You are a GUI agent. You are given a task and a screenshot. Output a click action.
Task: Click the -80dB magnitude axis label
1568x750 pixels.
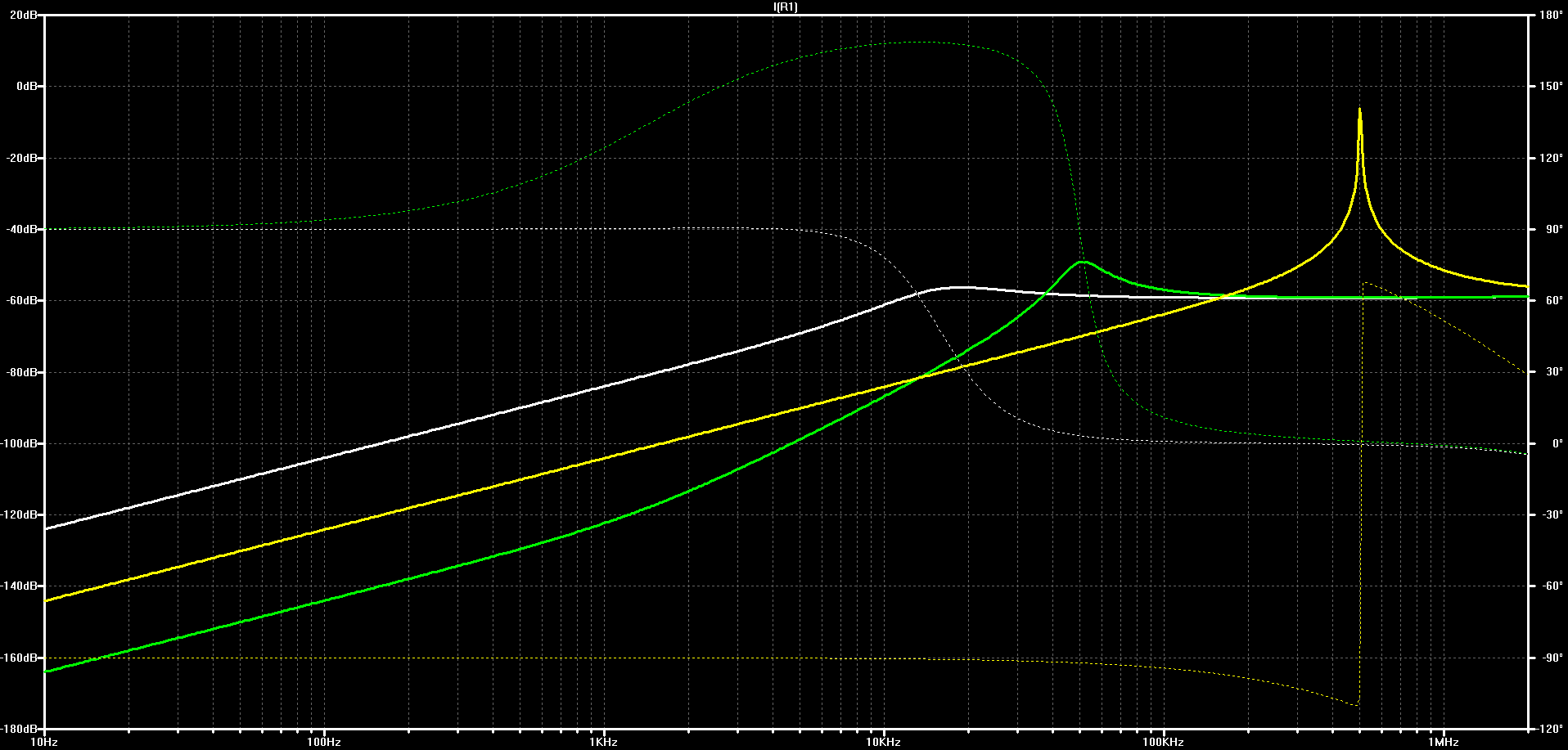23,372
